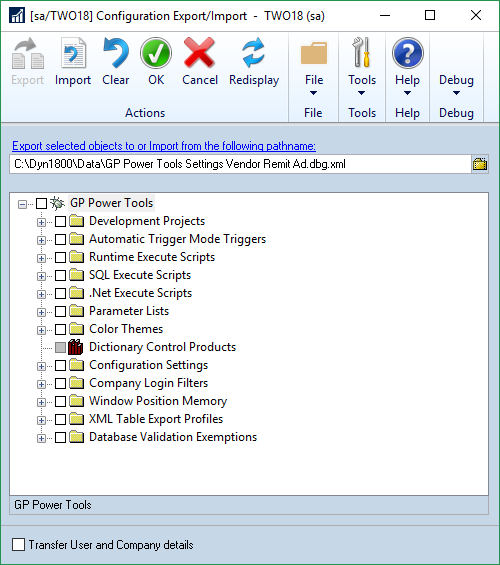Expand the Runtime Execute Scripts node
The height and width of the screenshot is (565, 500).
(41, 258)
